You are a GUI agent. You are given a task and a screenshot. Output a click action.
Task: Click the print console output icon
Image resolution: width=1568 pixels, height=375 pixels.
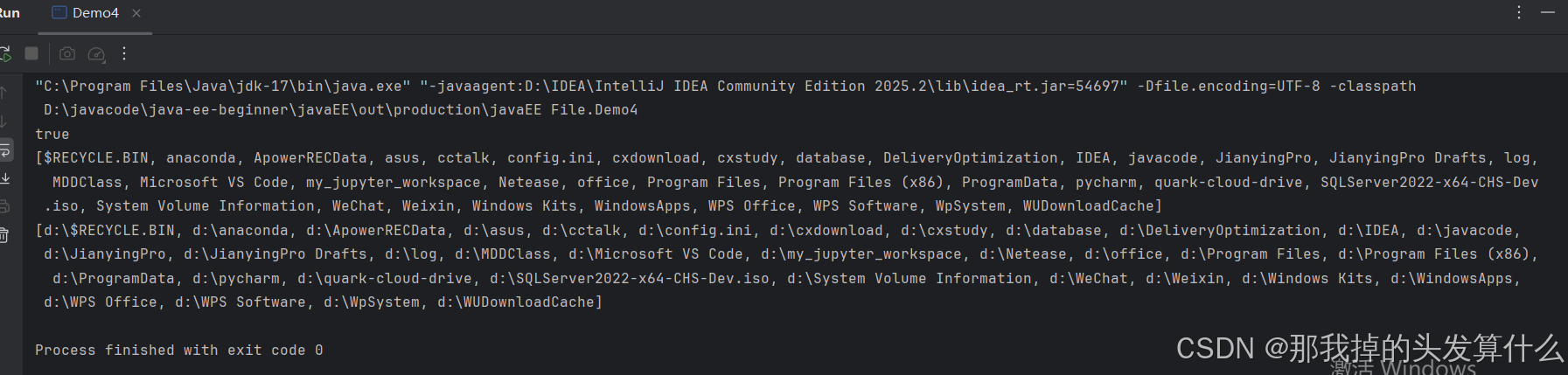coord(4,207)
